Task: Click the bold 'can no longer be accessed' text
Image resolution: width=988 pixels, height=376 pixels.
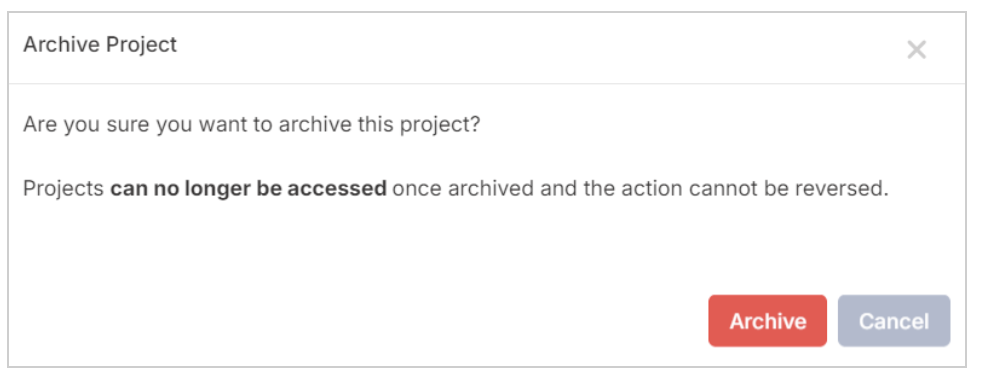Action: (x=248, y=188)
